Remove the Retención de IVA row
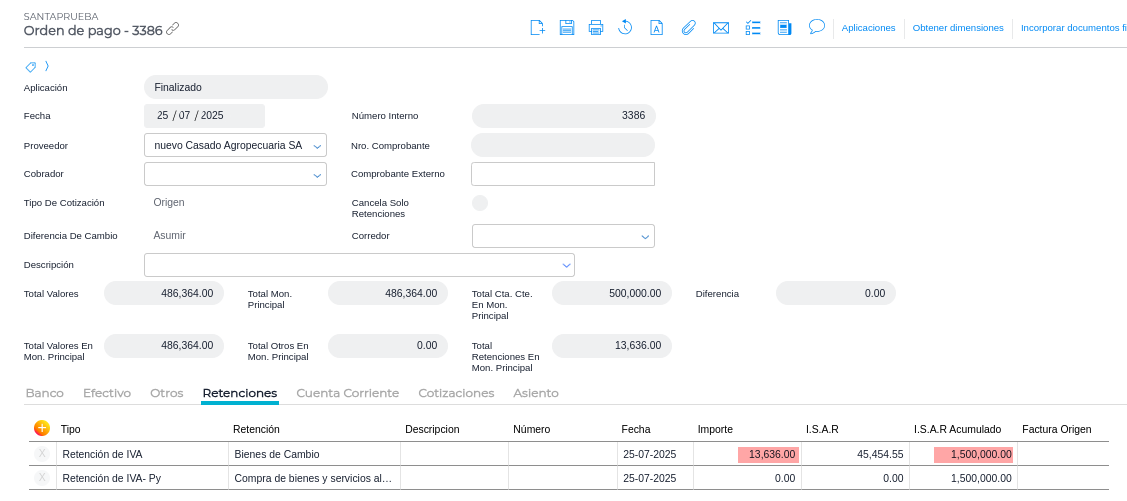Screen dimensions: 1127x501 pos(42,454)
